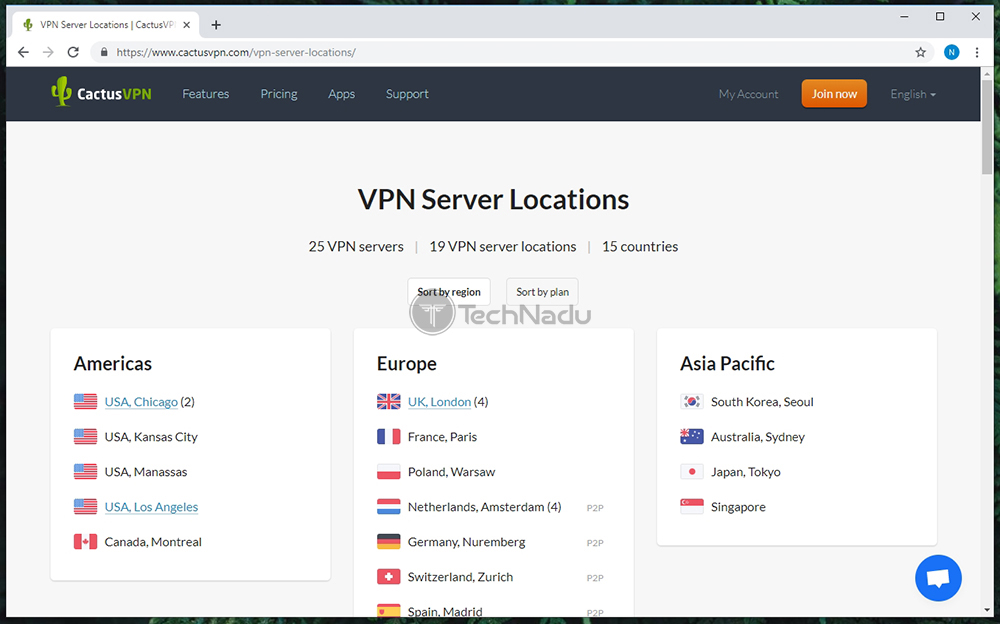Click the Canadian flag beside Montreal
The height and width of the screenshot is (624, 1000).
pyautogui.click(x=85, y=542)
